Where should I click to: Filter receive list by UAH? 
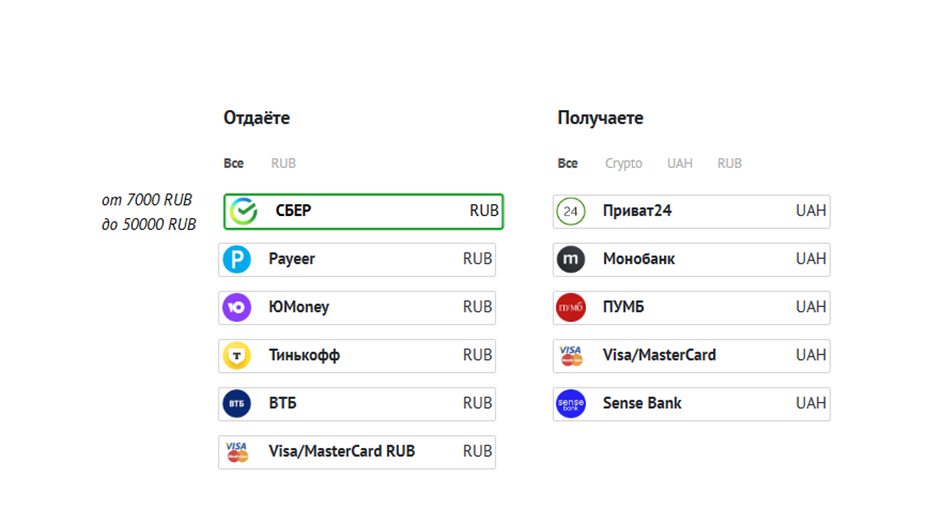[680, 163]
